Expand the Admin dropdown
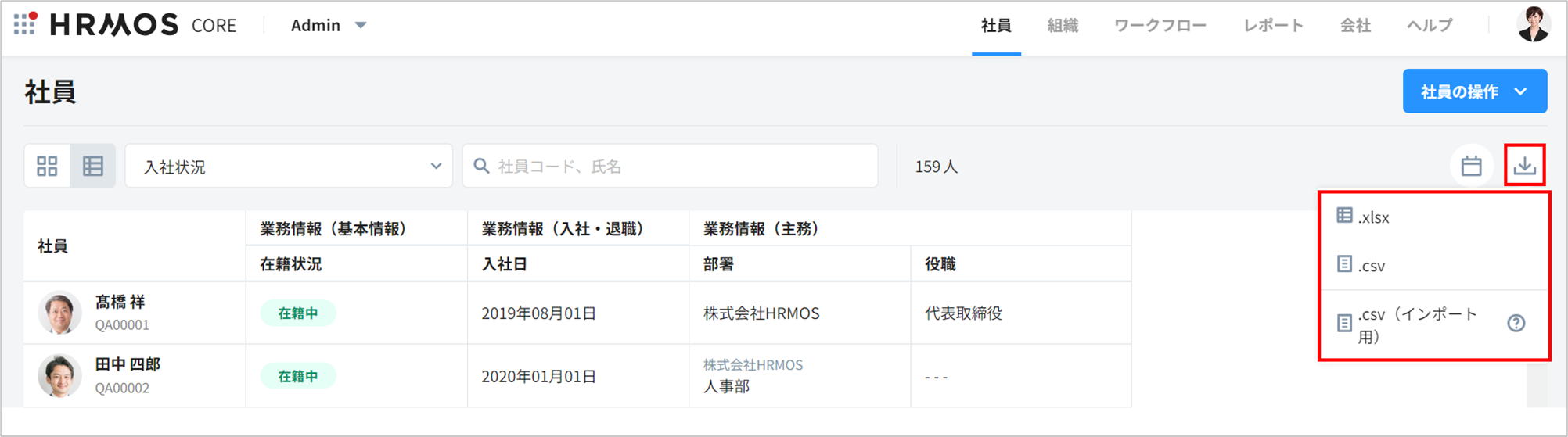Image resolution: width=1568 pixels, height=437 pixels. 329,26
